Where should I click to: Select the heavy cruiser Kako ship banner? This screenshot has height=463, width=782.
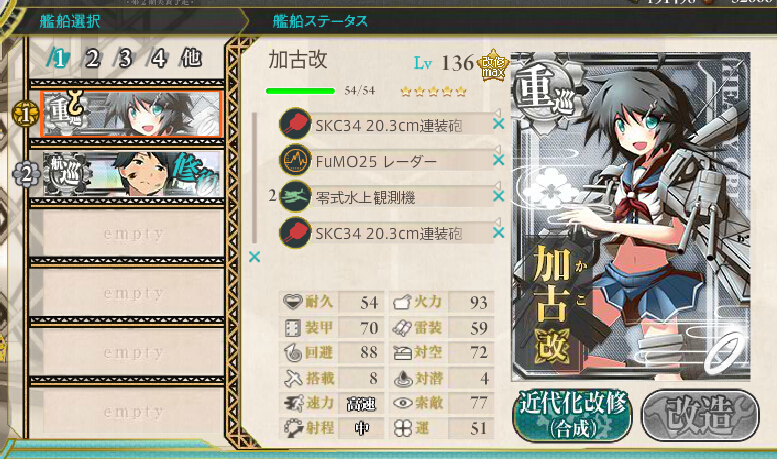pyautogui.click(x=131, y=114)
